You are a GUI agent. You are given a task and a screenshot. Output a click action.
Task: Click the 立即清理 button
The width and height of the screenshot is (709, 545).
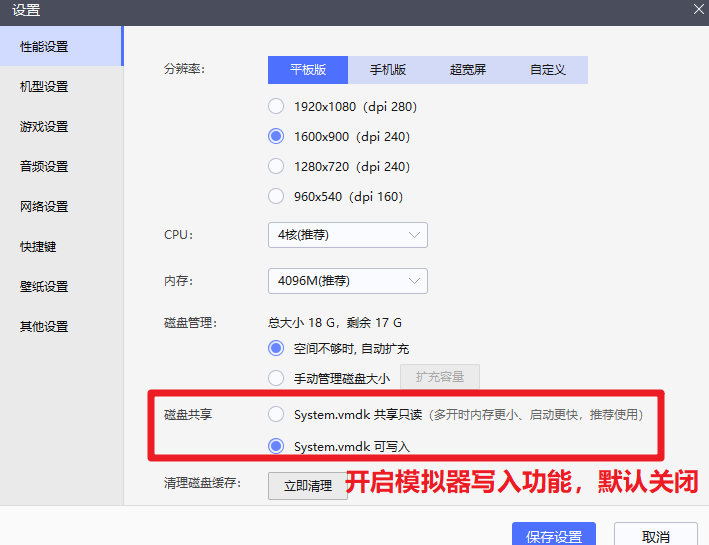307,485
